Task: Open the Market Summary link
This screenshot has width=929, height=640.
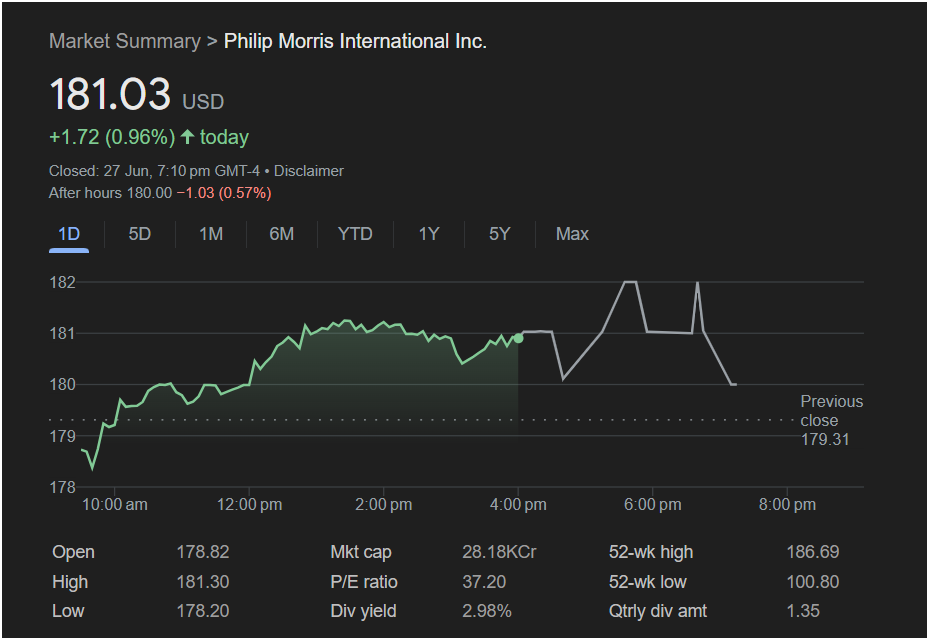Action: [x=125, y=41]
